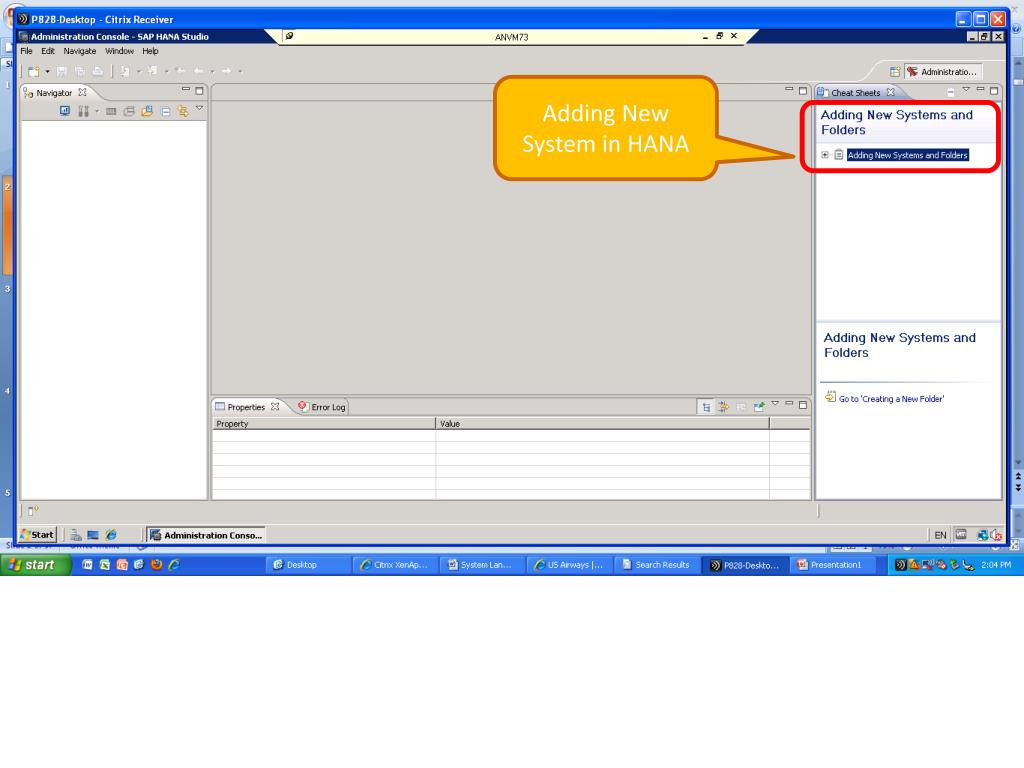Open the Properties view menu triangle
This screenshot has width=1024, height=768.
[x=775, y=404]
